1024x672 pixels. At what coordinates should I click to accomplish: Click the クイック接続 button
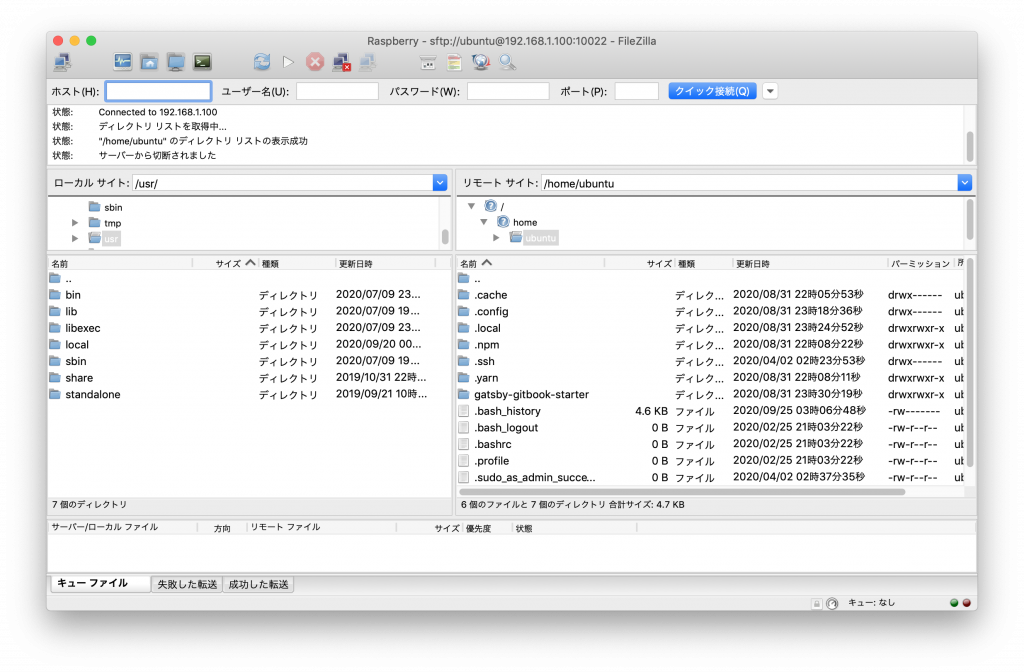coord(712,91)
